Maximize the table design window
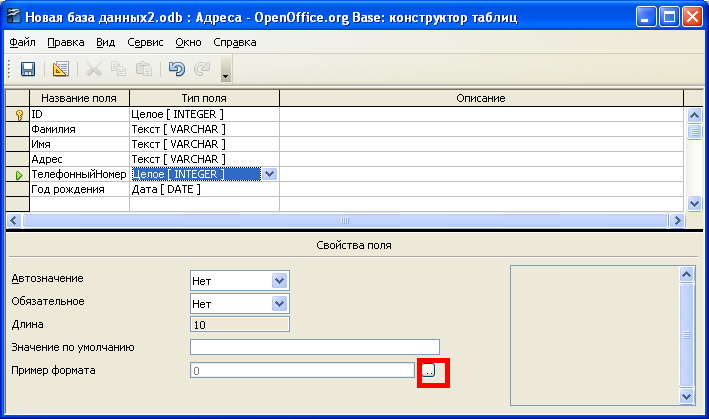Screen dimensions: 709x419 tap(669, 18)
